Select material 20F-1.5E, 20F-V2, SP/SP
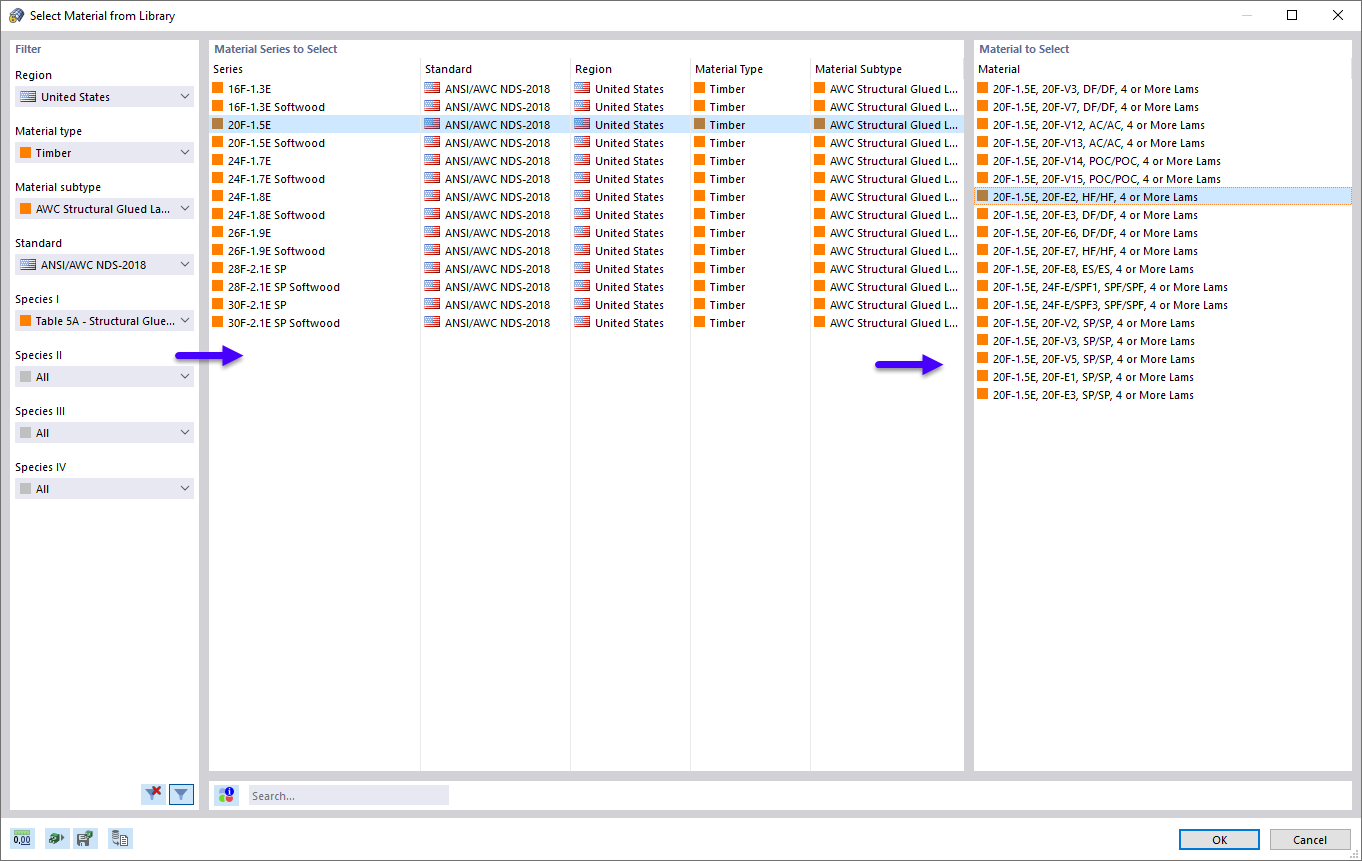Image resolution: width=1362 pixels, height=861 pixels. coord(1163,323)
